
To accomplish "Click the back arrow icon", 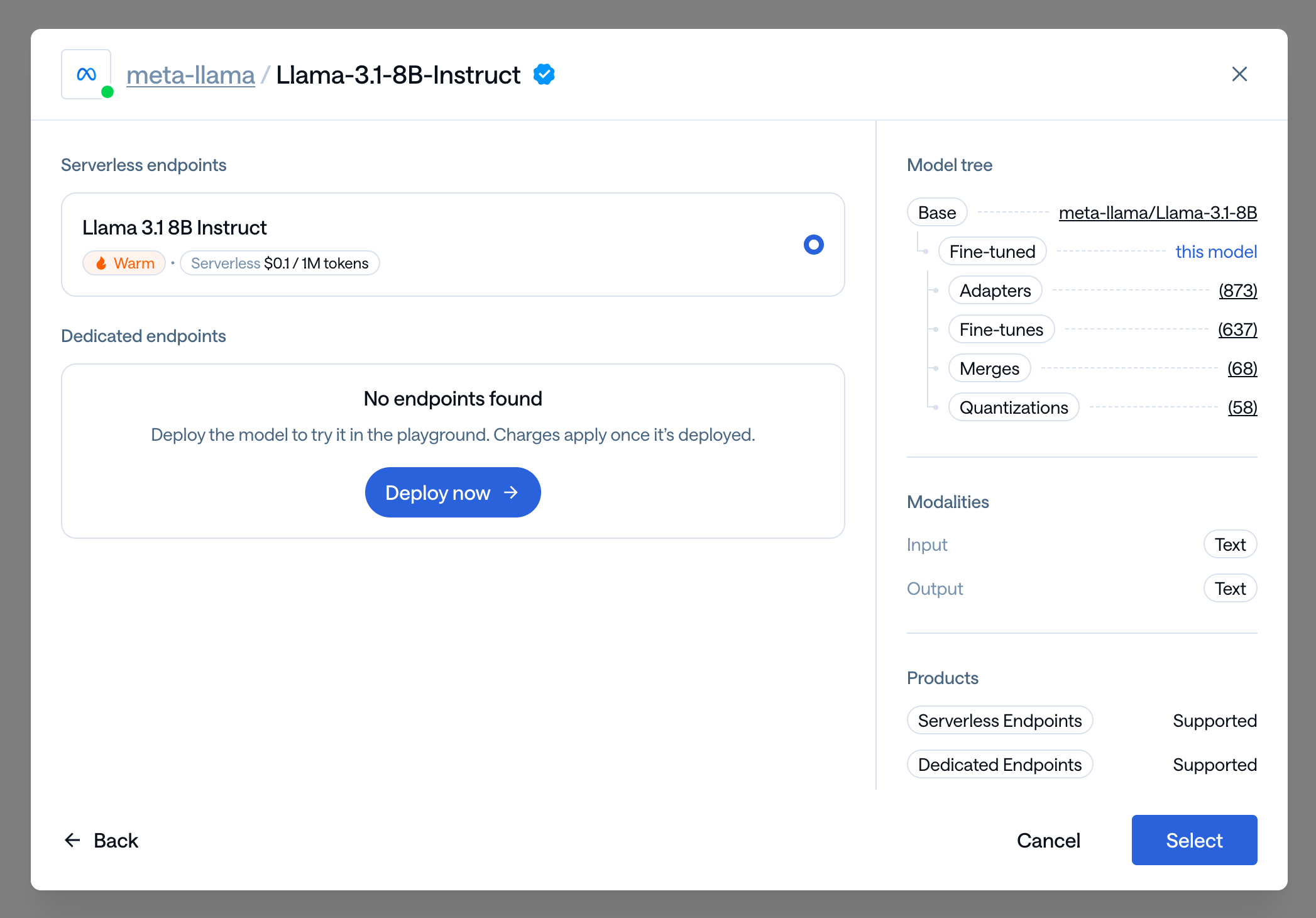I will pos(72,840).
